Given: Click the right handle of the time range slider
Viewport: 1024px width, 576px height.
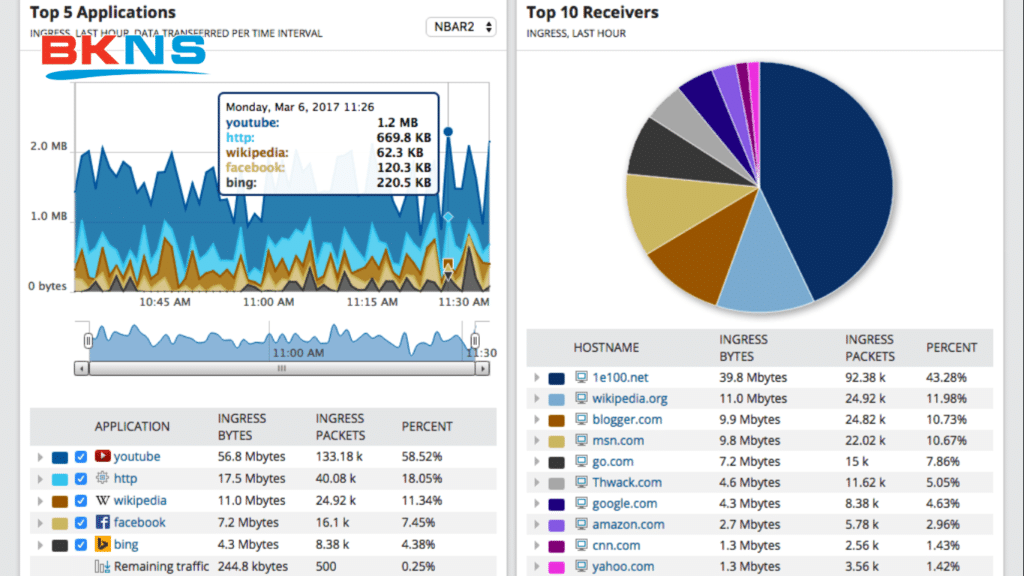Looking at the screenshot, I should click(x=475, y=340).
